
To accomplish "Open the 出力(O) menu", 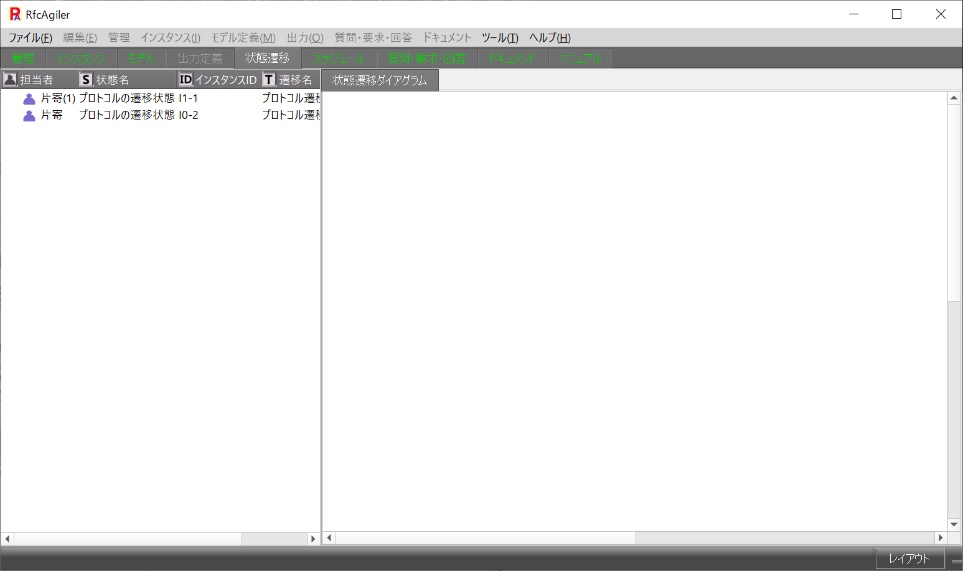I will (305, 37).
